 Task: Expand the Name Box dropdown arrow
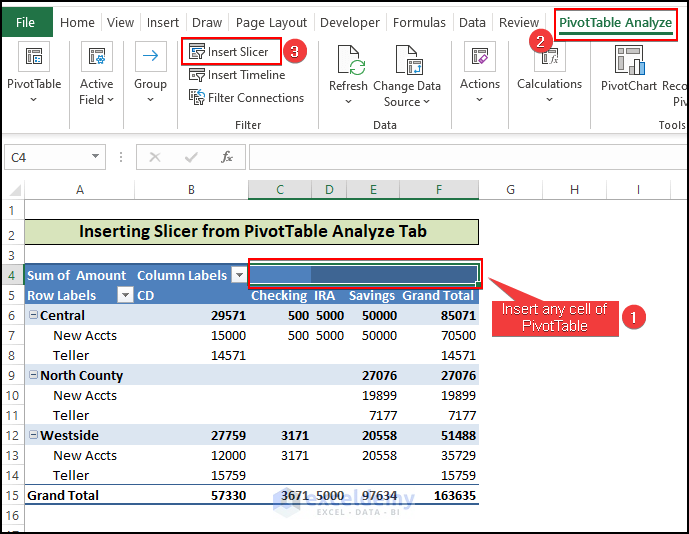(96, 157)
